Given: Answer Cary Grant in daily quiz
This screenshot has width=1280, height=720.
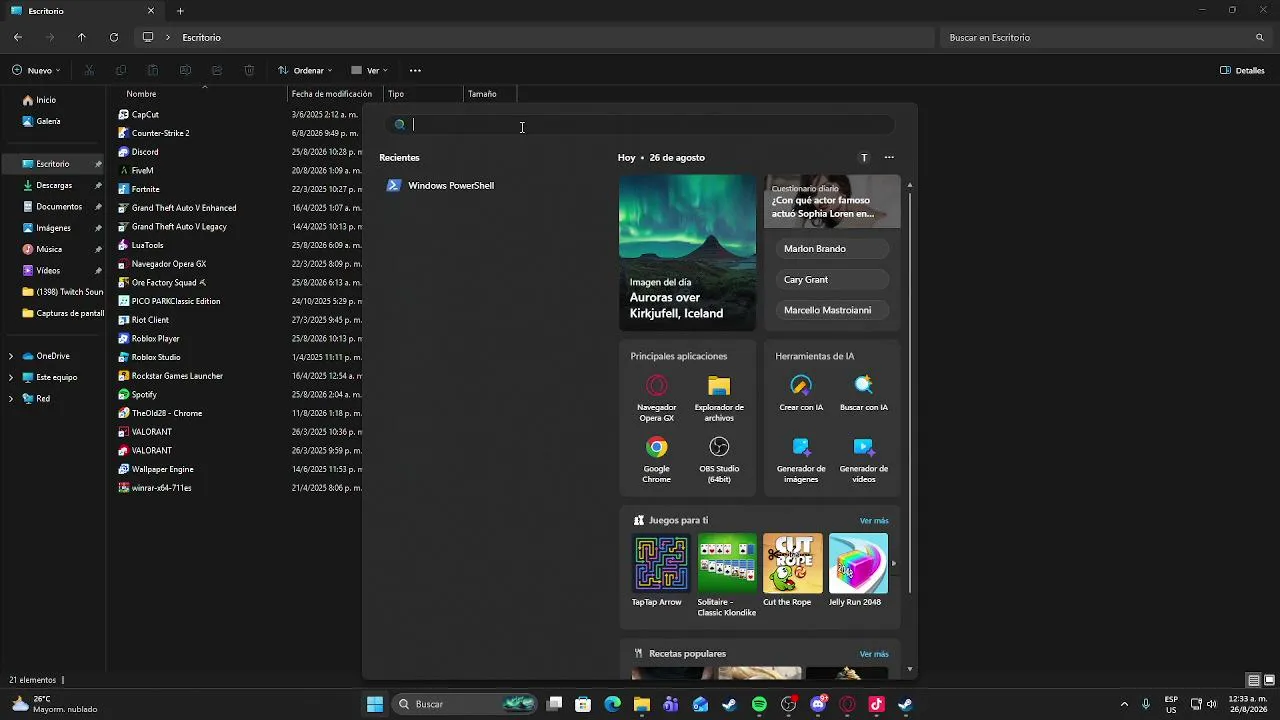Looking at the screenshot, I should point(832,279).
